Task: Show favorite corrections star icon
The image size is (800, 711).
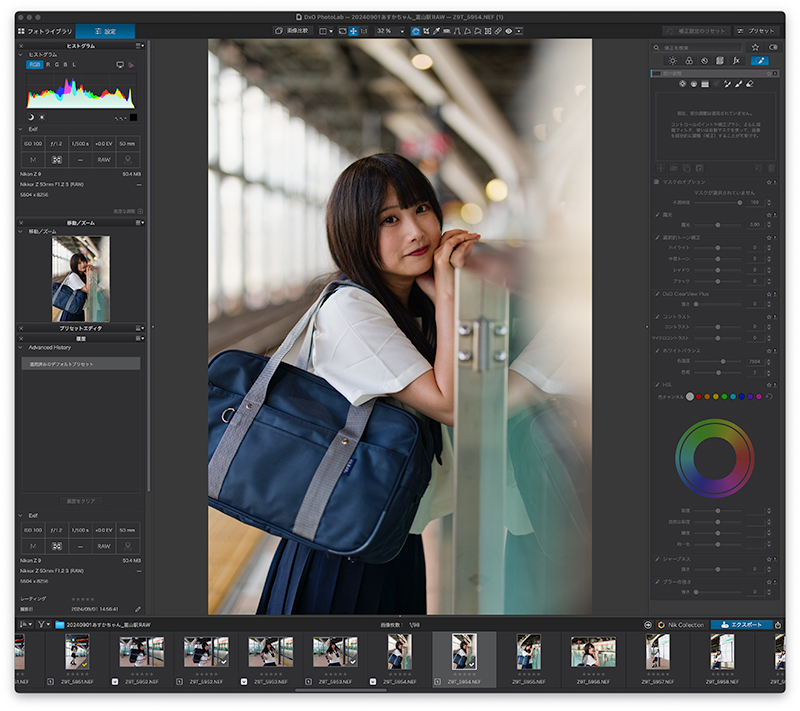Action: 755,47
